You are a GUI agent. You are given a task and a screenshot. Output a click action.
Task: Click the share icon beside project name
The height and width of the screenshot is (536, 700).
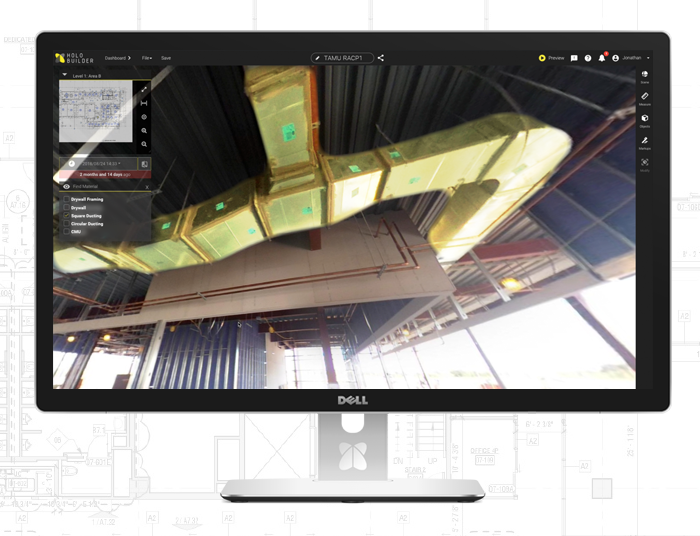(x=381, y=58)
